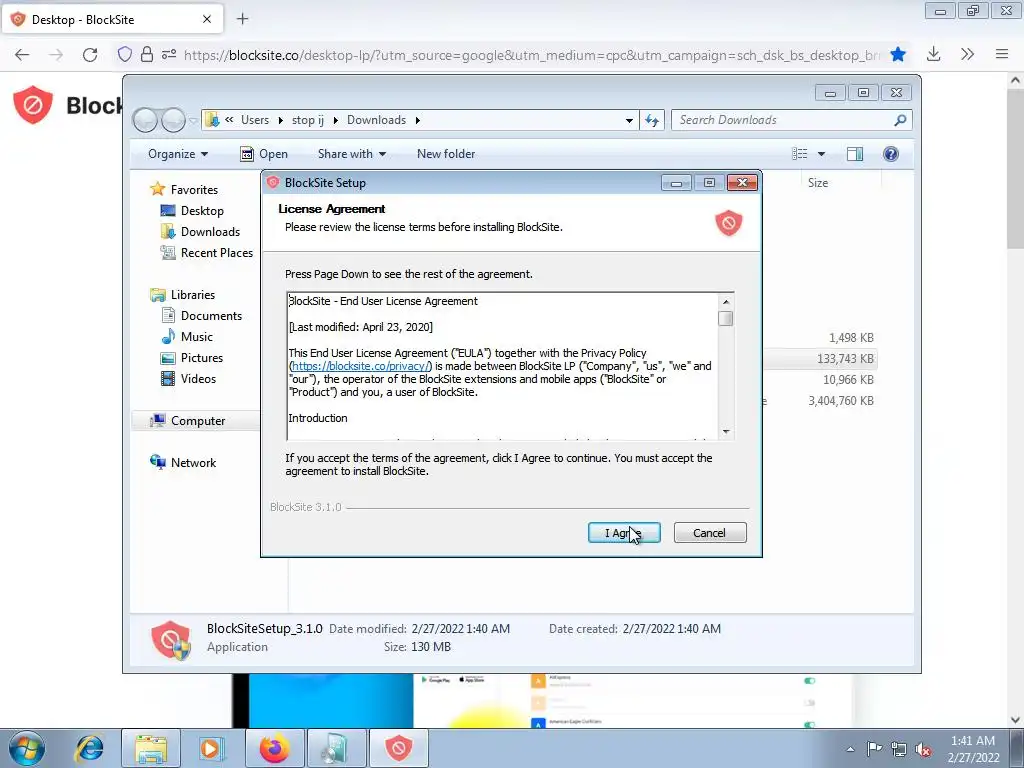The image size is (1024, 768).
Task: Click I Agree in BlockSite Setup
Action: pyautogui.click(x=624, y=533)
